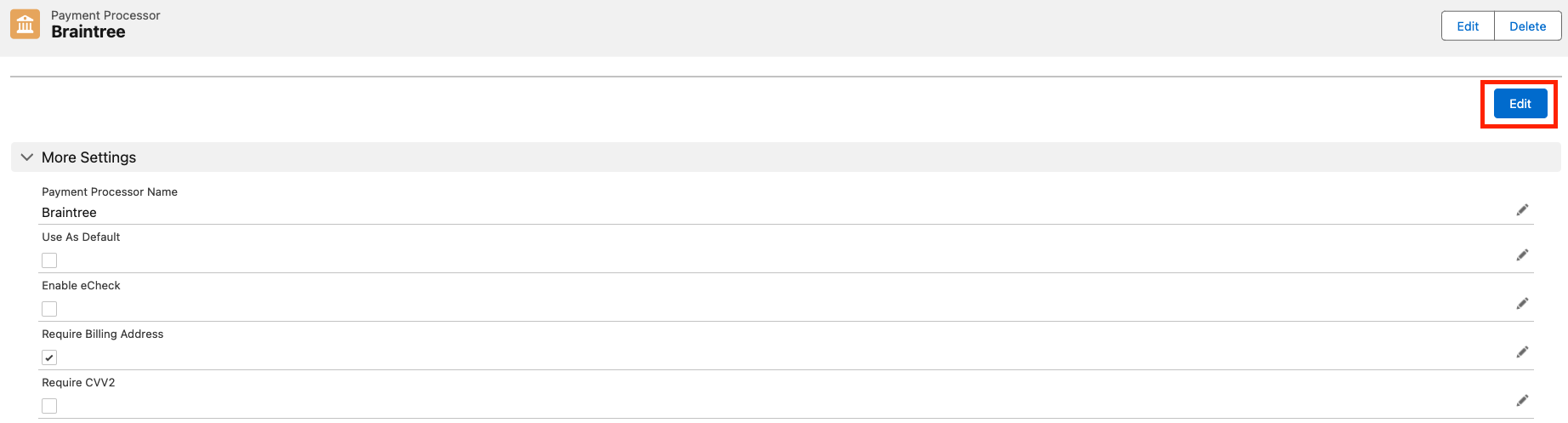Click the Payment Processor Name field label
This screenshot has width=1568, height=423.
click(110, 192)
